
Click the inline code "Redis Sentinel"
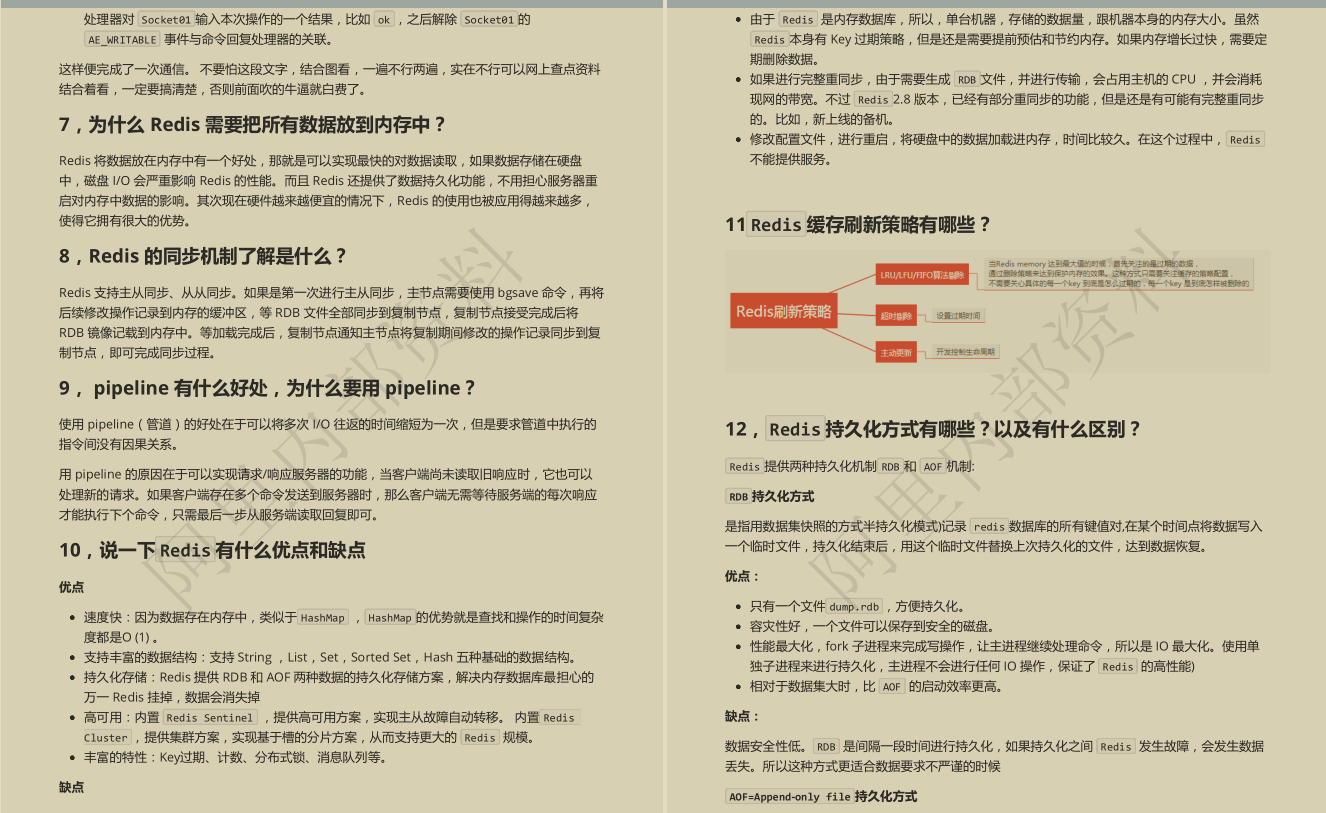coord(209,717)
